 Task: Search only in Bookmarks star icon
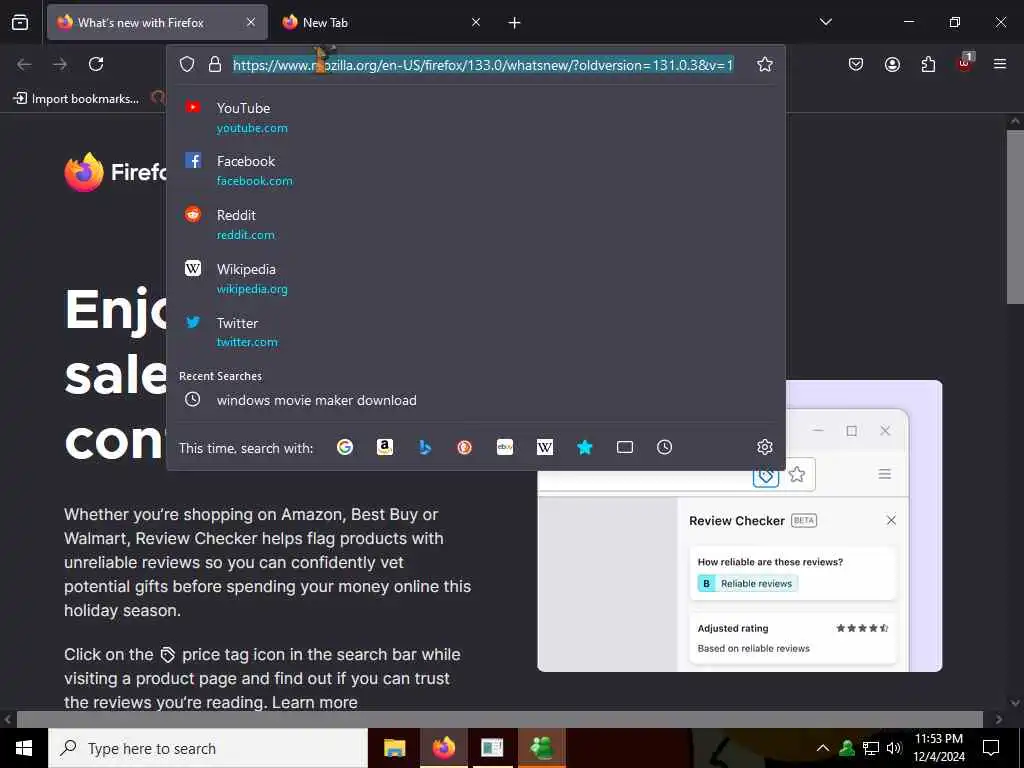coord(584,447)
